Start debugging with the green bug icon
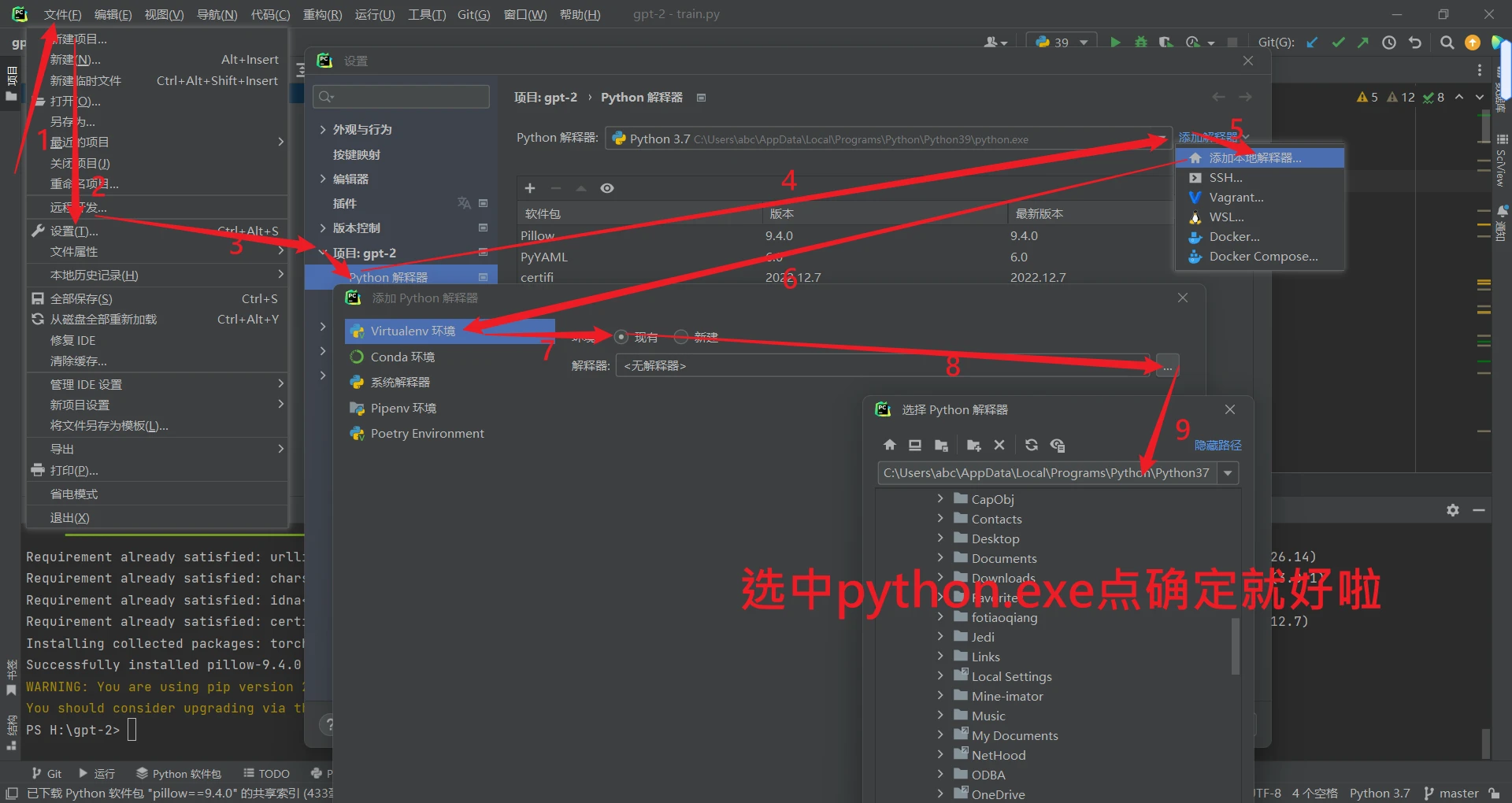This screenshot has height=803, width=1512. pyautogui.click(x=1140, y=43)
